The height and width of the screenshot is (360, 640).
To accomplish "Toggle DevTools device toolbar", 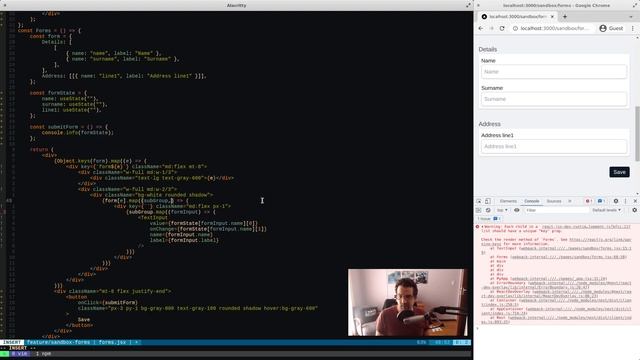I will click(488, 201).
